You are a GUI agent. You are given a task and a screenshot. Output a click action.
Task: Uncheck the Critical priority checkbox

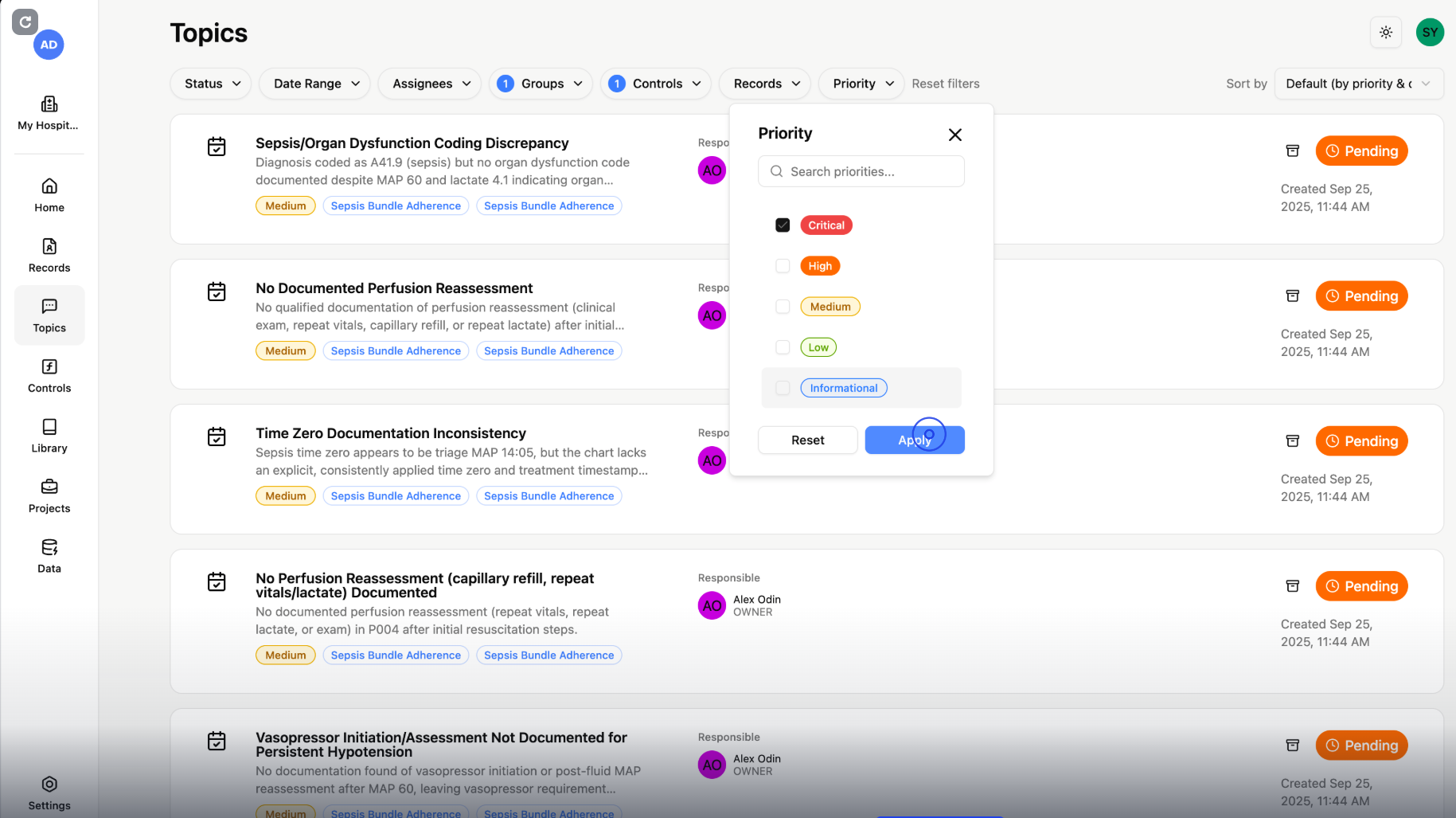pyautogui.click(x=783, y=225)
